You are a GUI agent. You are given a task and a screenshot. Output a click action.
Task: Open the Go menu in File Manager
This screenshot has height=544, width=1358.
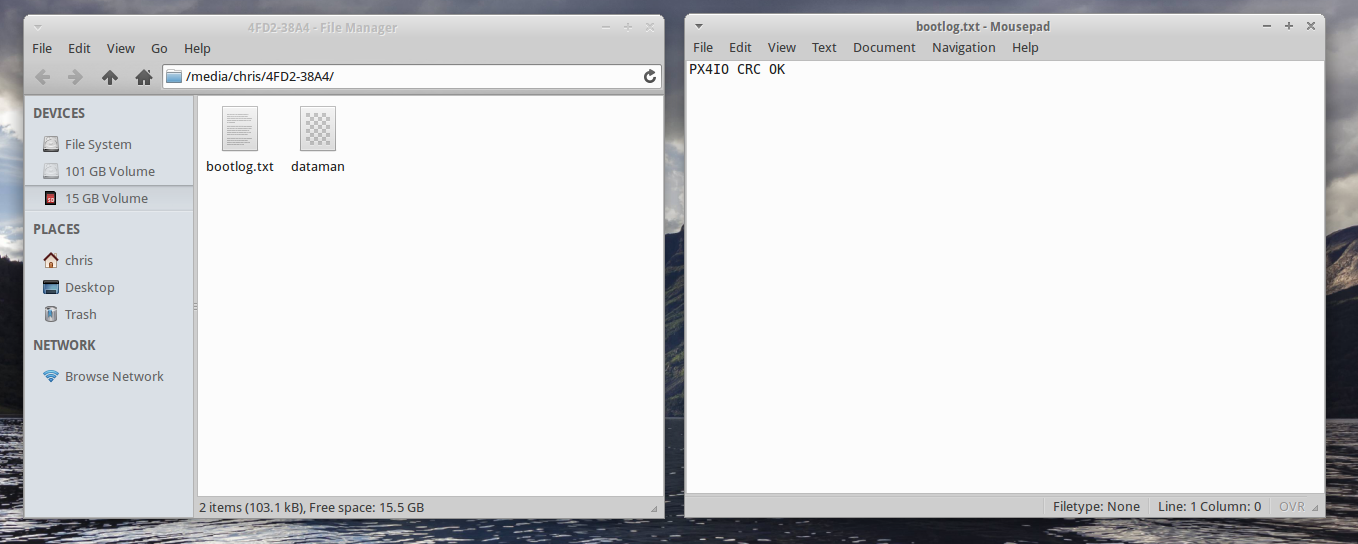(x=159, y=48)
